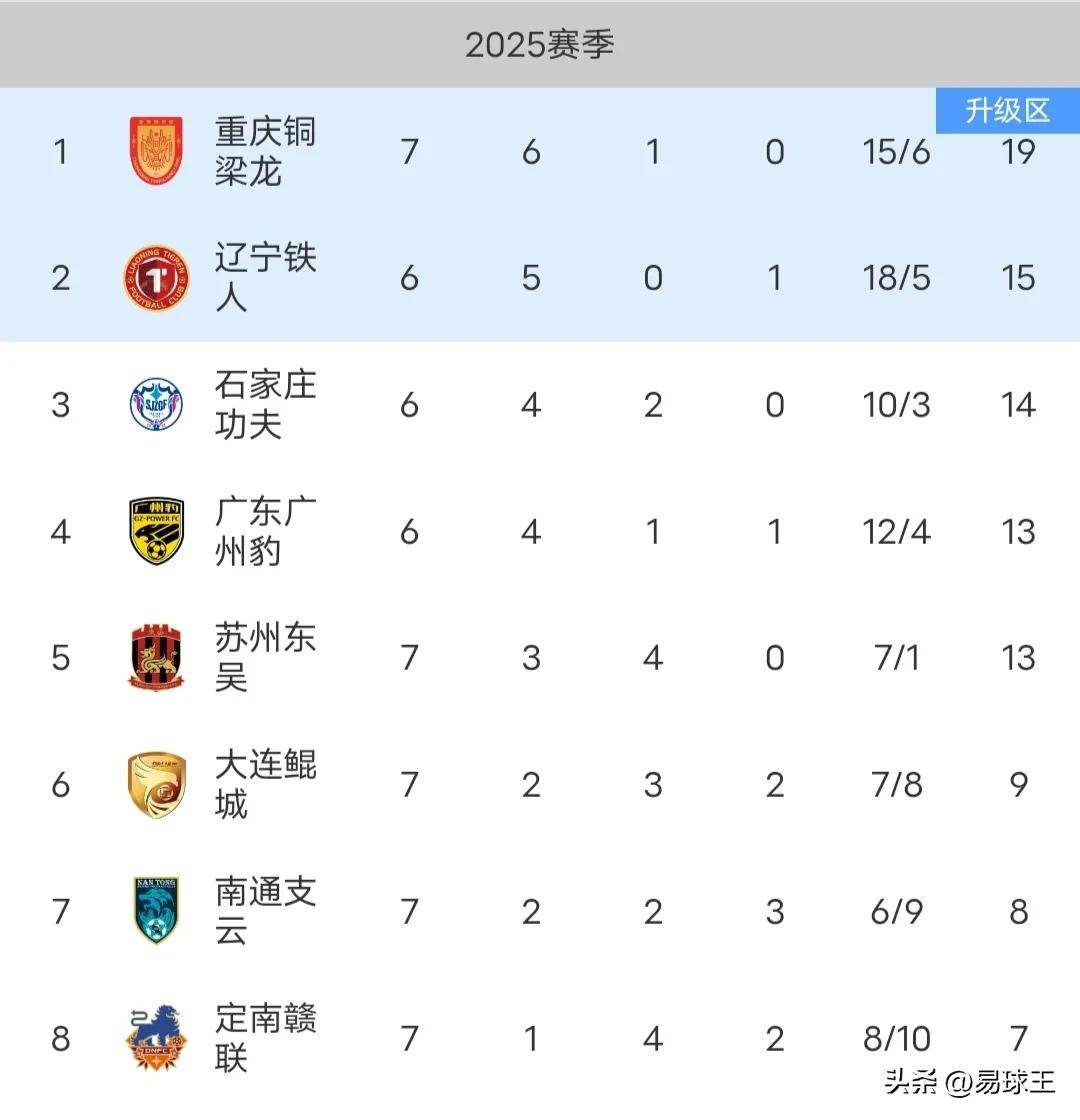Screen dimensions: 1080x1120
Task: Select team name 石家庄功夫
Action: coord(265,404)
